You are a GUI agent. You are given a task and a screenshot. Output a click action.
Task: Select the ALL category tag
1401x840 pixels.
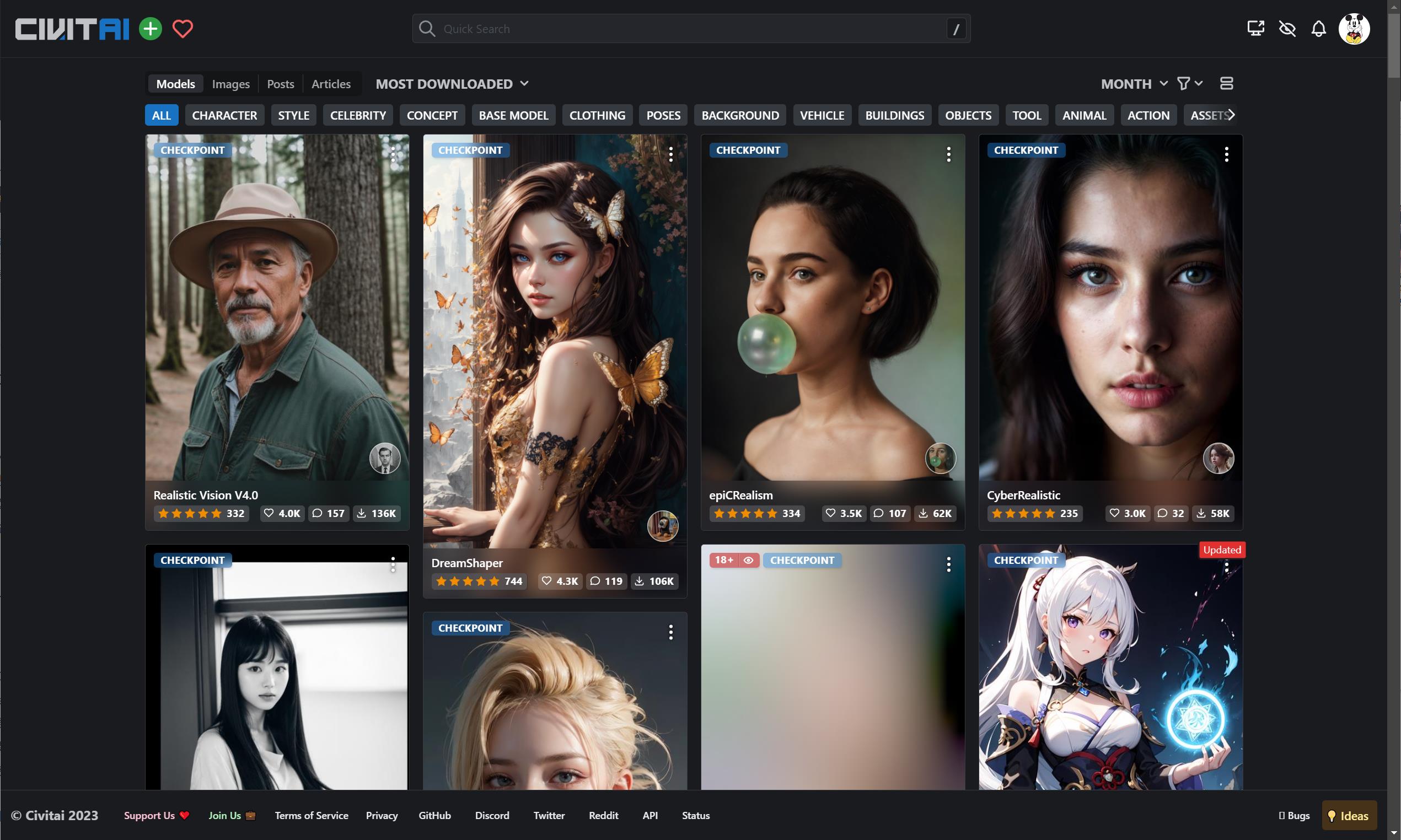pos(162,115)
